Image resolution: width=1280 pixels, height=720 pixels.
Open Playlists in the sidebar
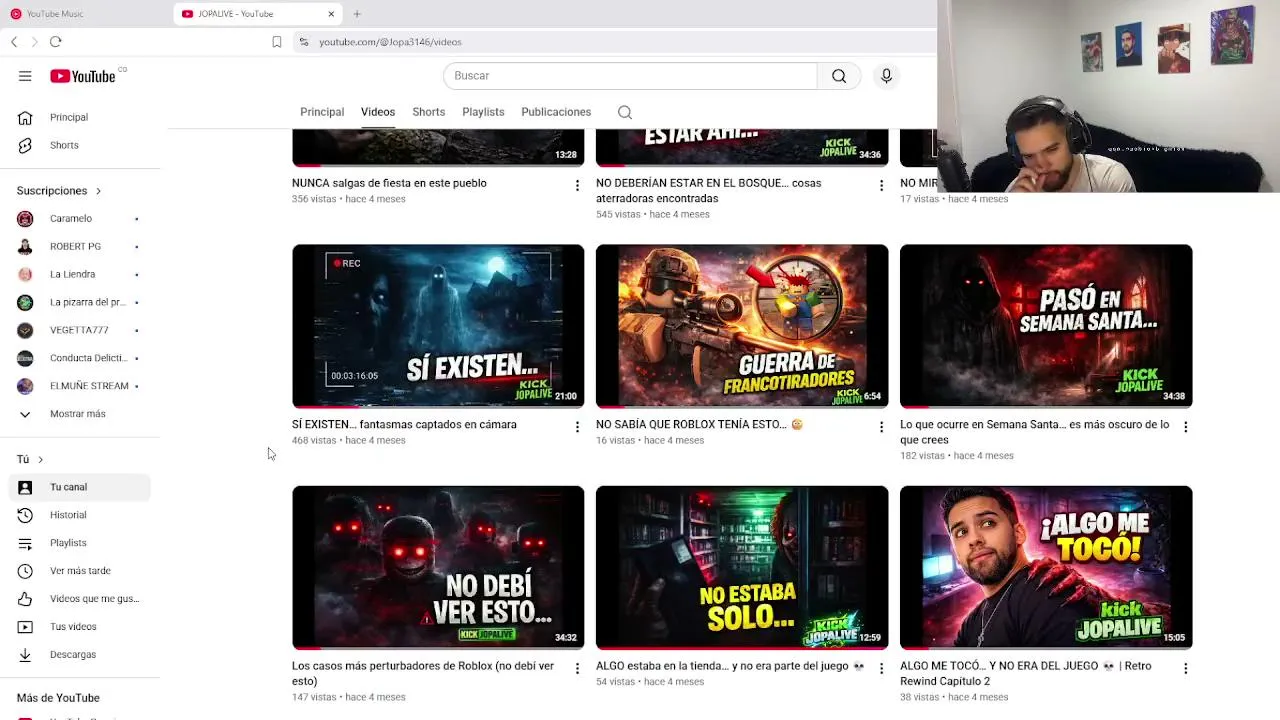(80, 543)
